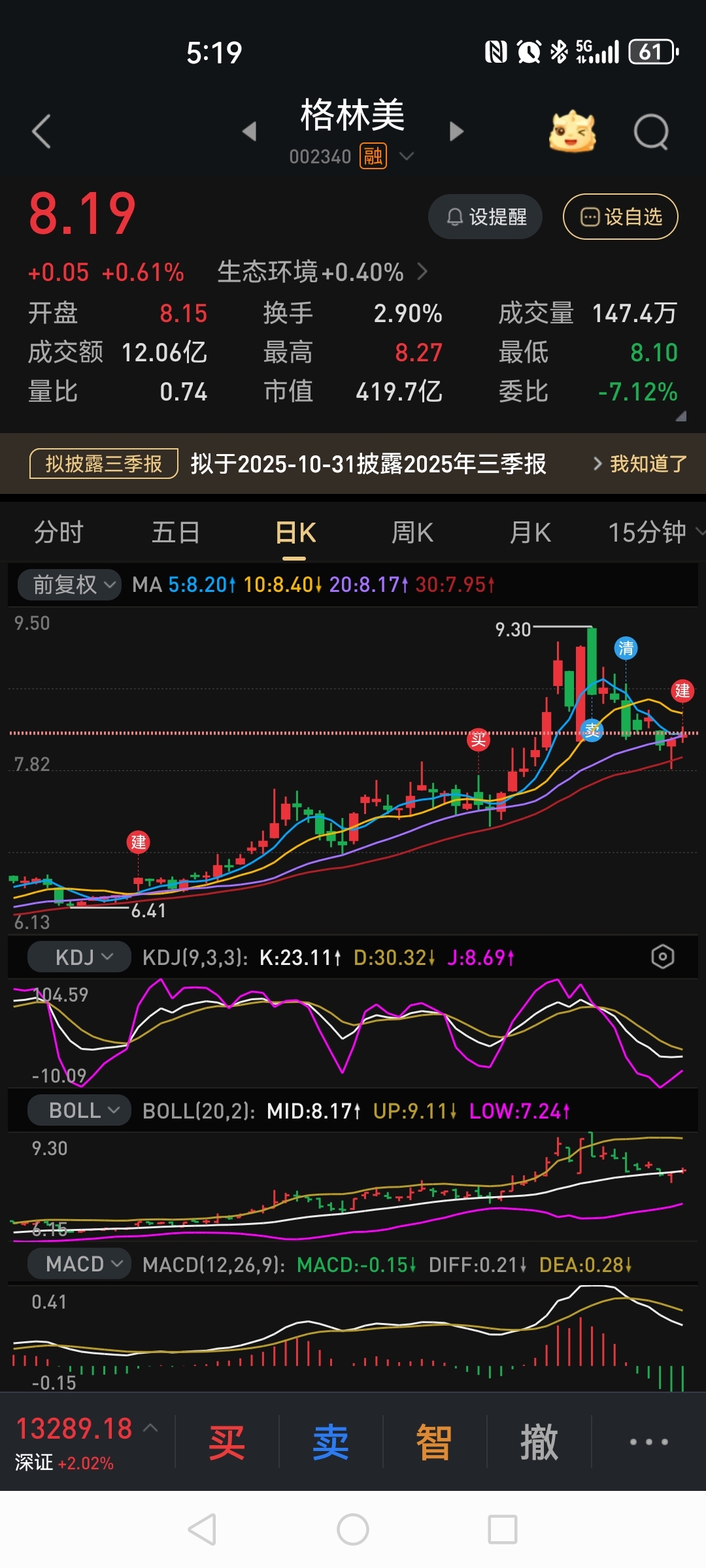Screen dimensions: 706x1568
Task: Tap Android recent apps square
Action: [x=503, y=1529]
